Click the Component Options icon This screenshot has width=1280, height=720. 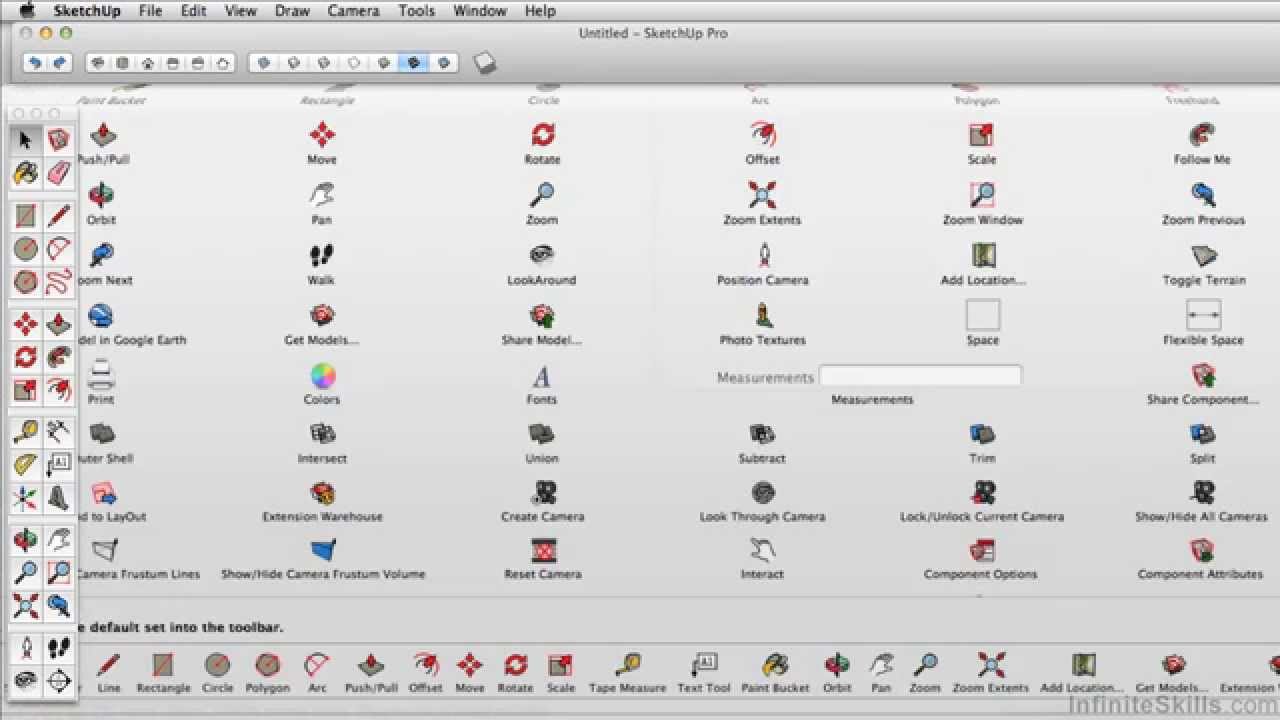point(982,550)
